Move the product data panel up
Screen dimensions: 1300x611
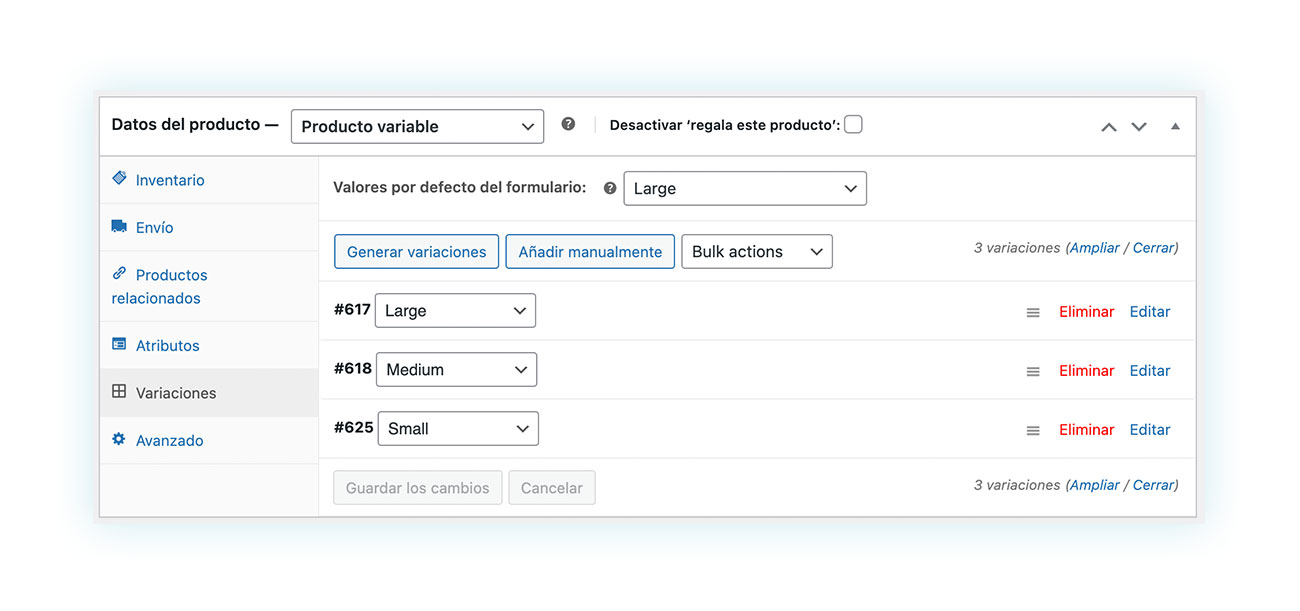(x=1108, y=127)
